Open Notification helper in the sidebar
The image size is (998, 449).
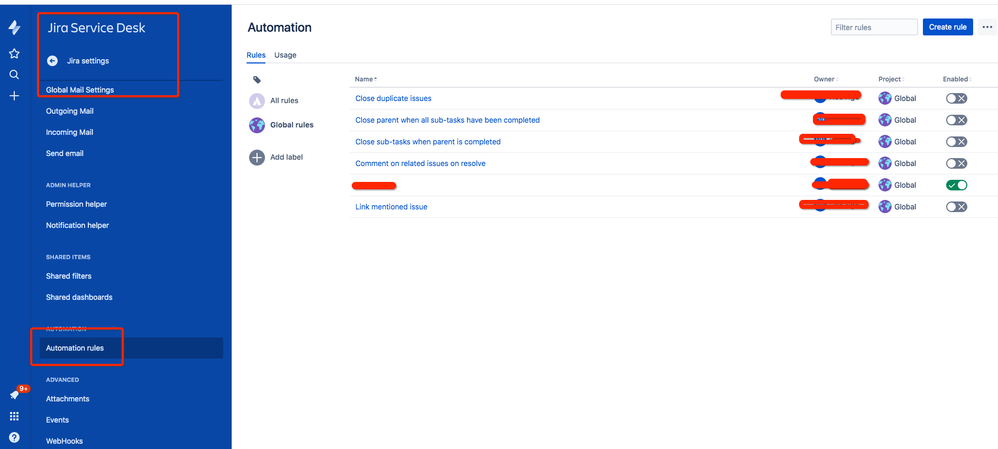(78, 225)
